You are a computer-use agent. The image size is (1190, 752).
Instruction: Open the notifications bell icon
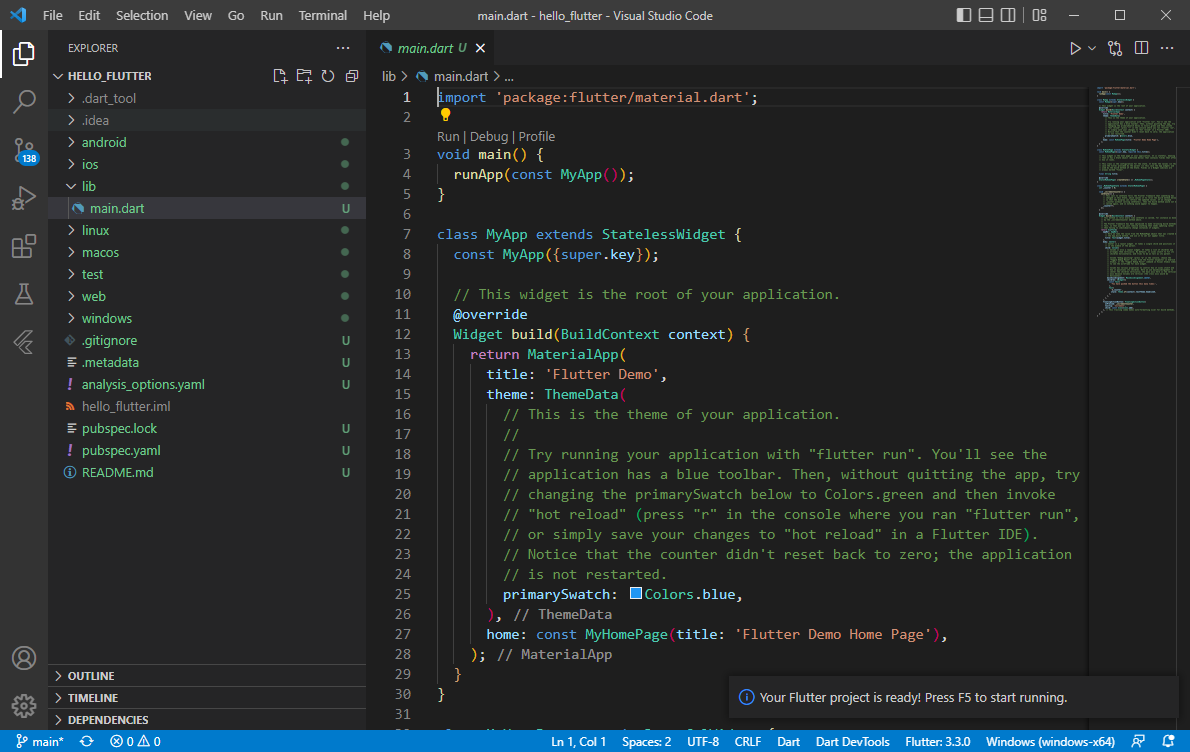1168,741
